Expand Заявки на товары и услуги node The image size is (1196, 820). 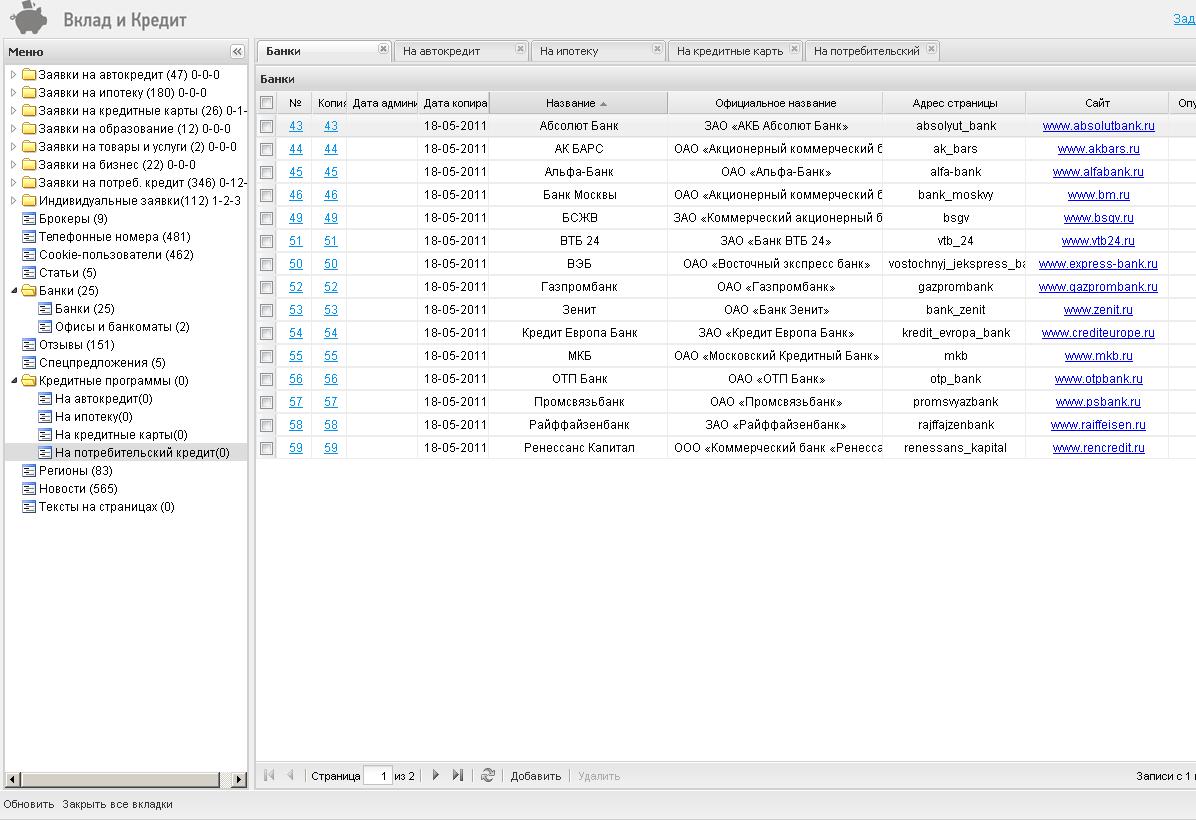pos(13,146)
